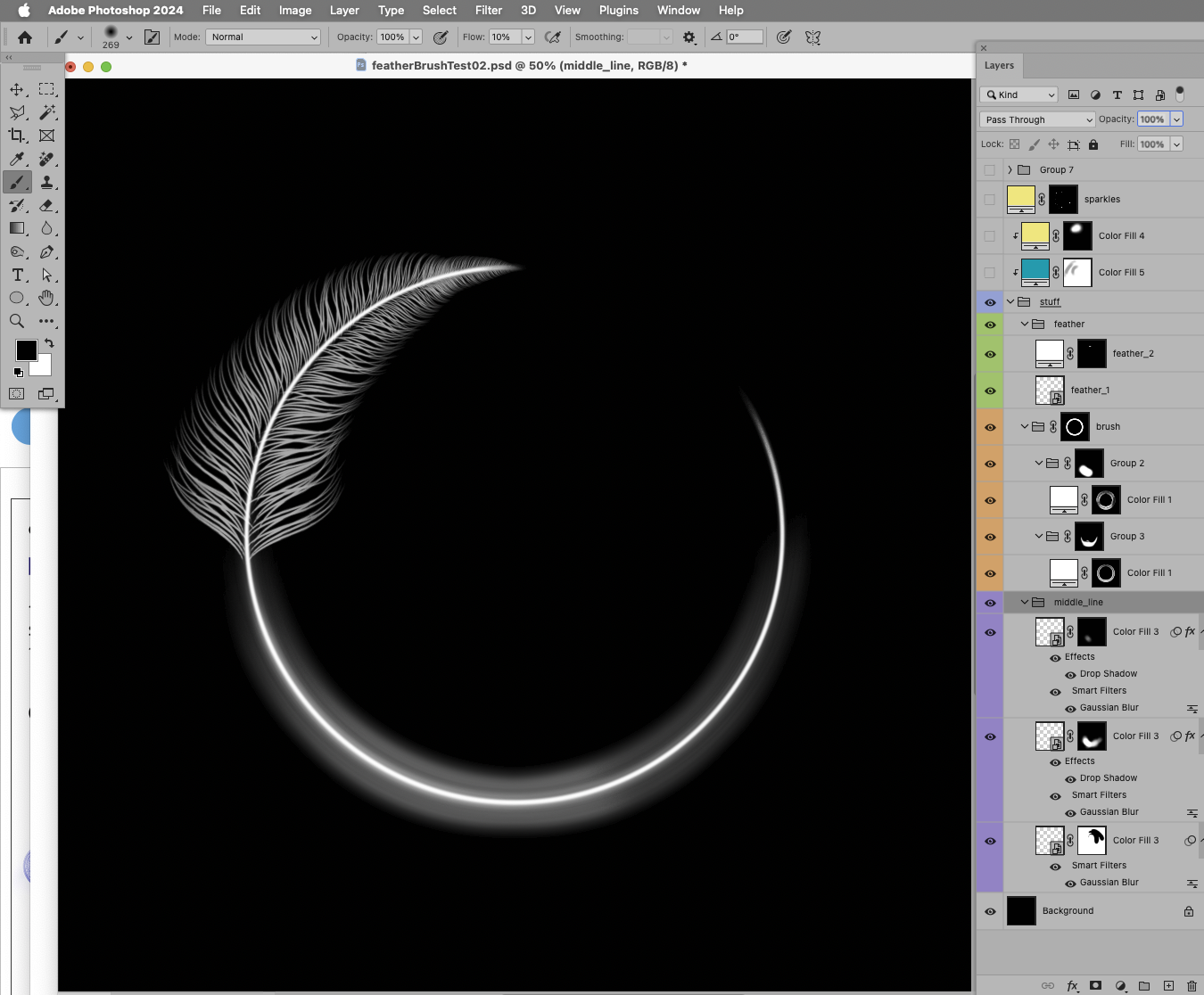
Task: Select the Horizontal Type tool
Action: point(18,275)
